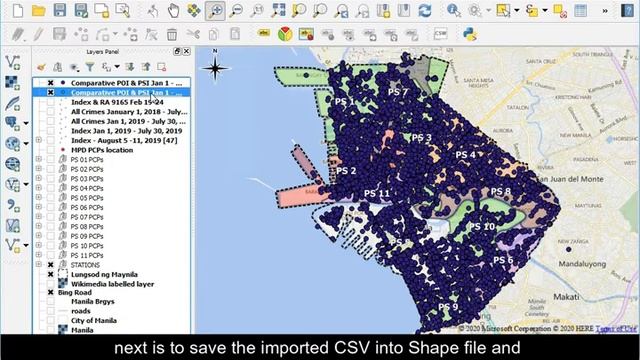Select PS 09 PCPs group row
The image size is (640, 360).
click(x=87, y=236)
